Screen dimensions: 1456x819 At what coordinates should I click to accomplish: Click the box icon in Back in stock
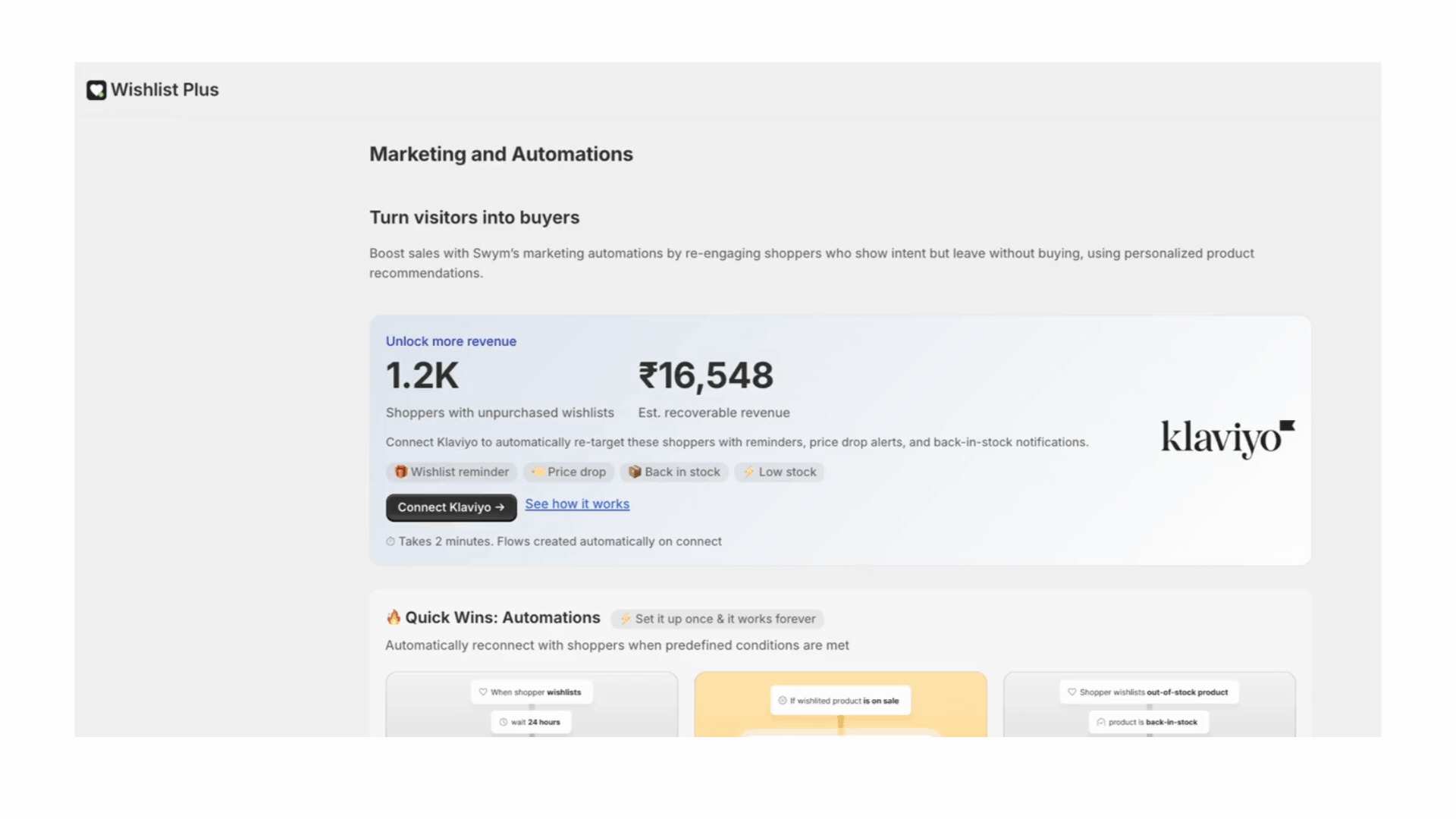[635, 472]
